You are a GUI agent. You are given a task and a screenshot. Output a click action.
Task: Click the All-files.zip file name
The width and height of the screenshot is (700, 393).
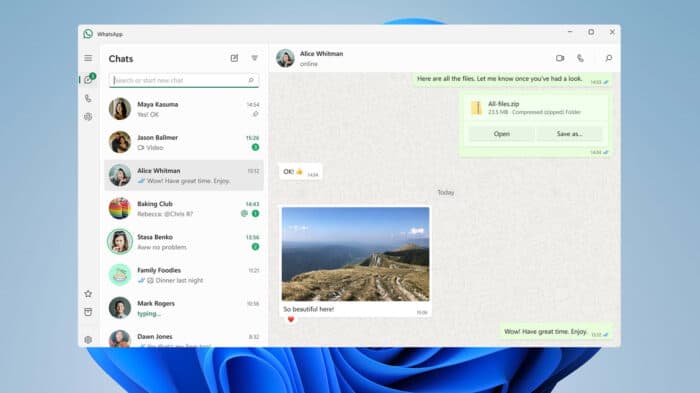click(504, 104)
